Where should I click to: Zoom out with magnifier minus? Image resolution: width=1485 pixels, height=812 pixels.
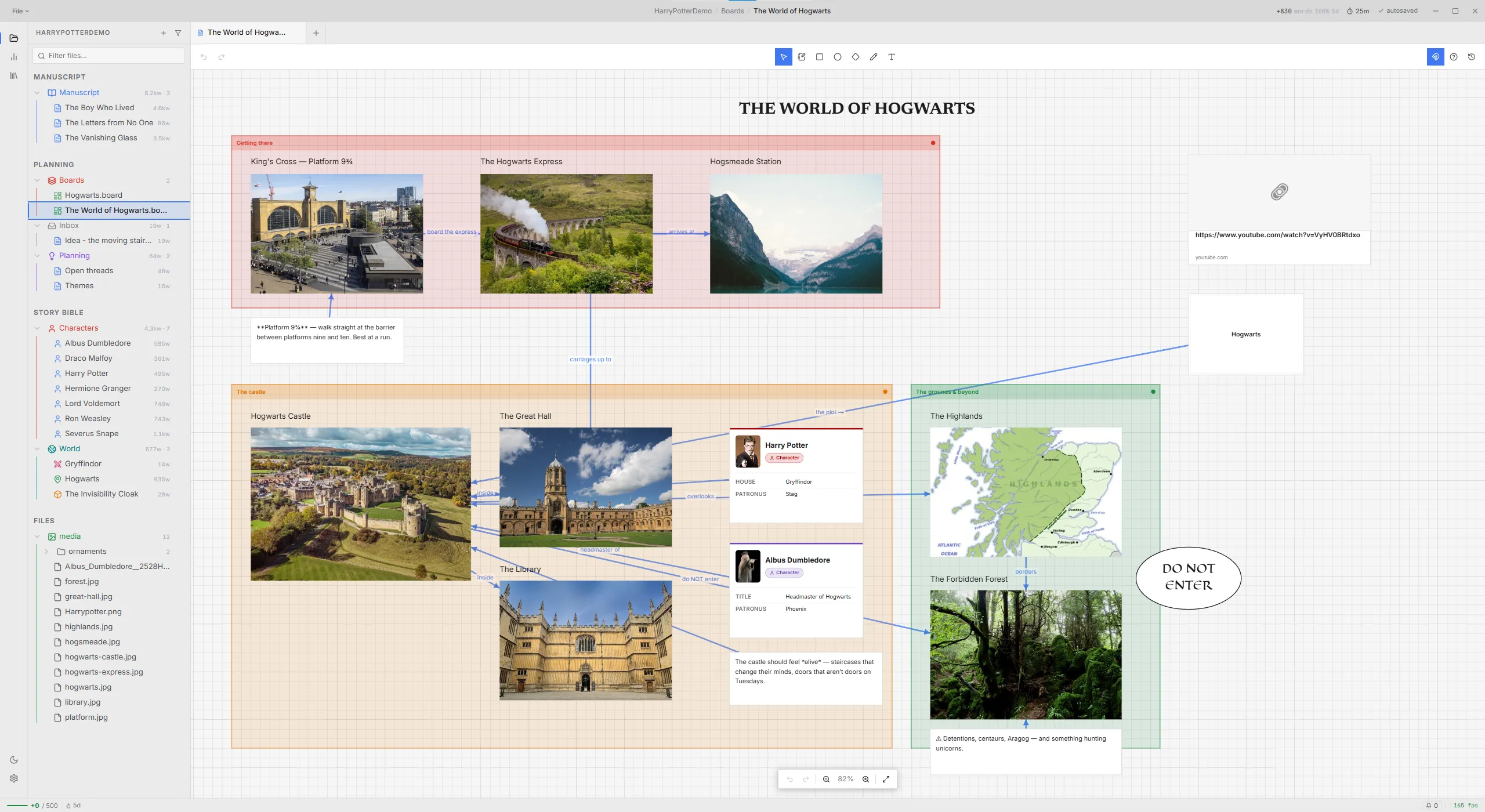(x=826, y=779)
